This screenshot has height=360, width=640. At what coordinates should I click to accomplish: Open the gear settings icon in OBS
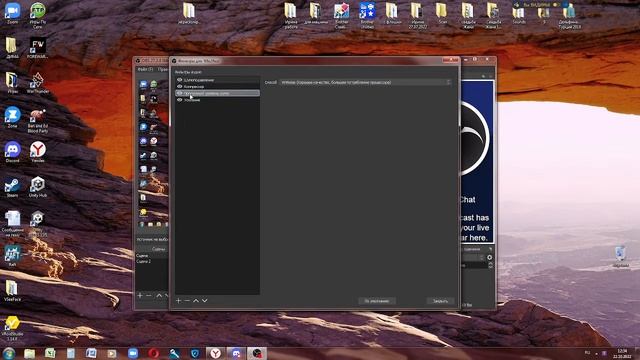tap(489, 258)
